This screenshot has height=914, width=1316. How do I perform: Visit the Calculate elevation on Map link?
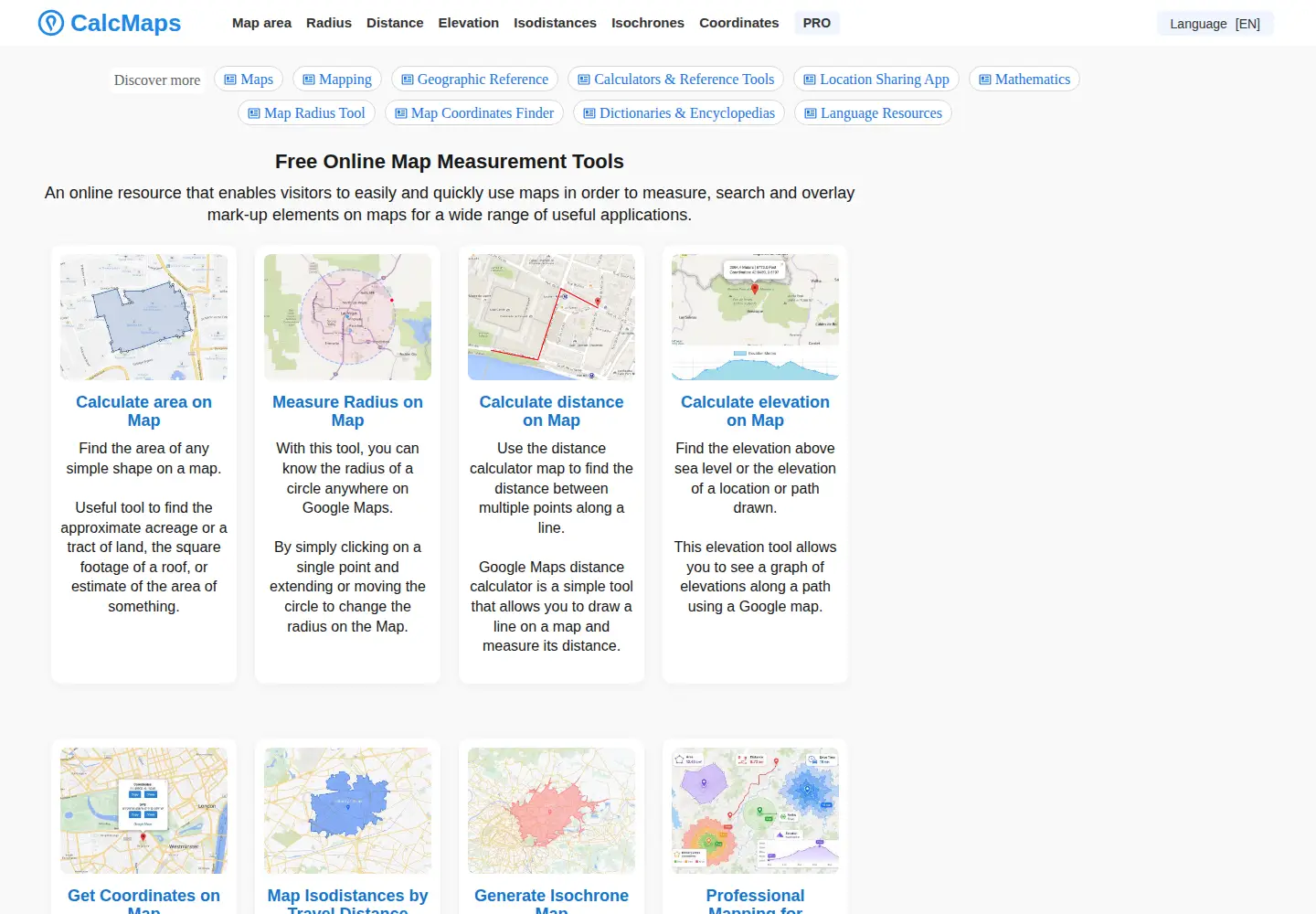755,411
